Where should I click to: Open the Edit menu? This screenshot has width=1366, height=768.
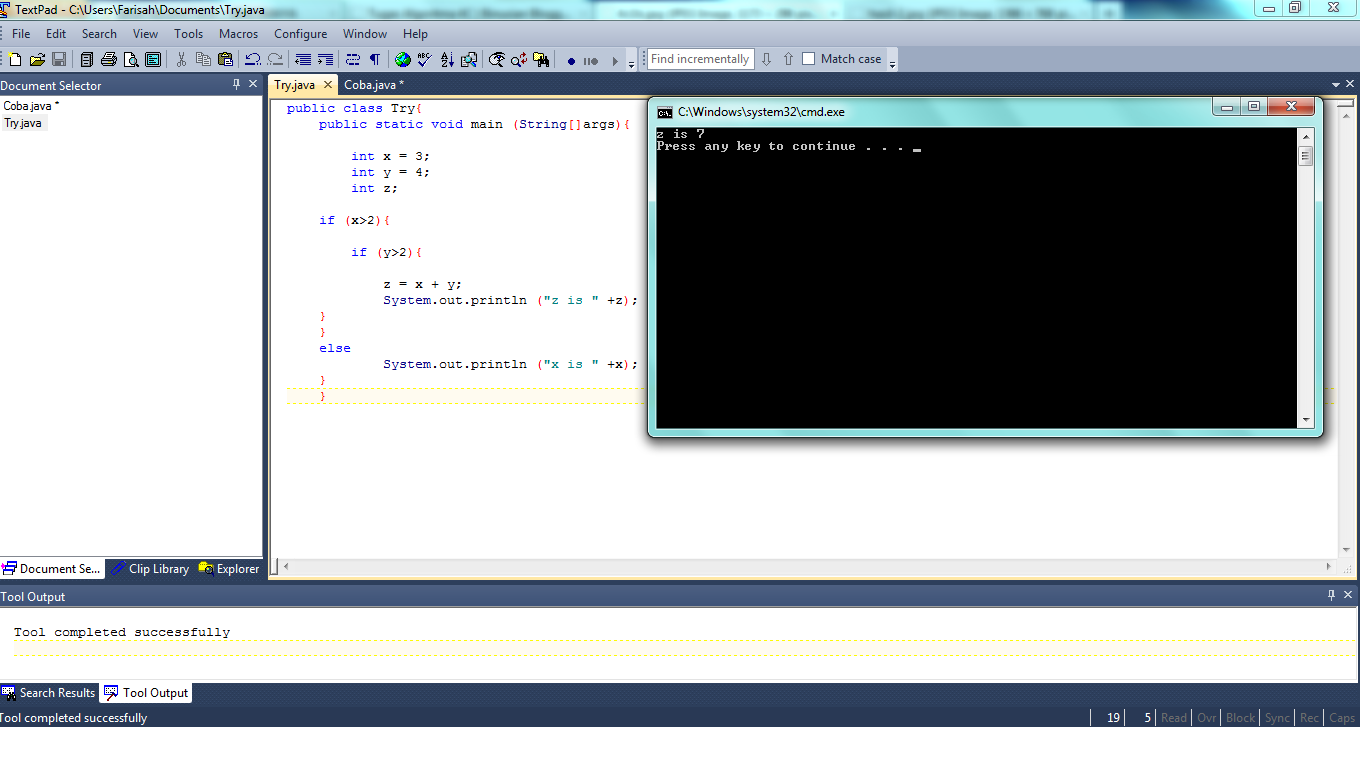(x=56, y=33)
